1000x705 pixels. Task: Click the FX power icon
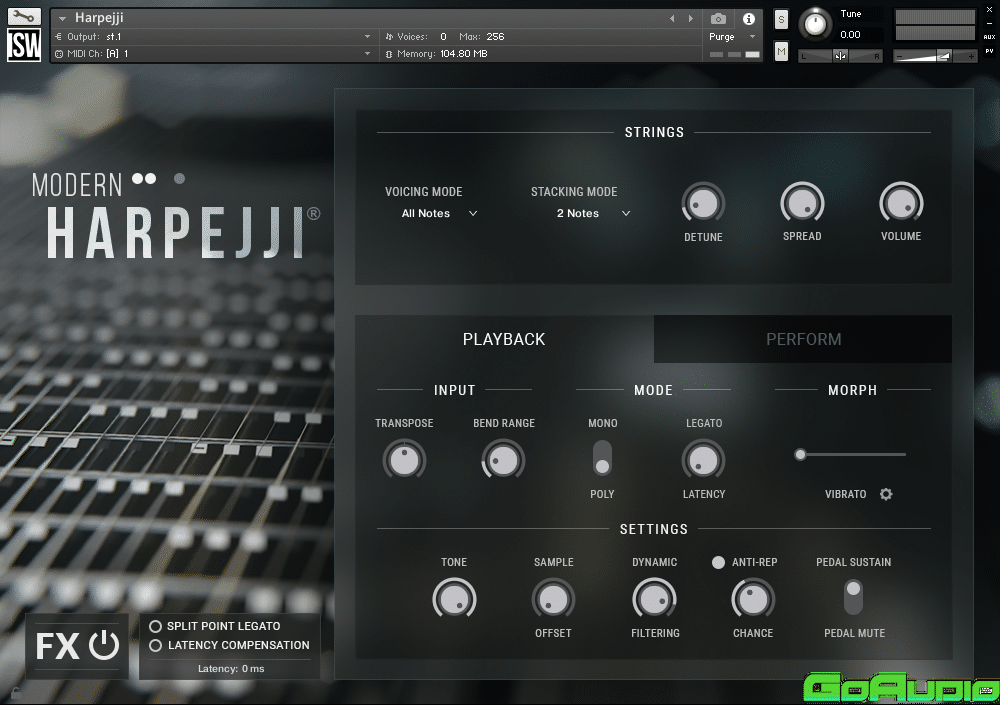point(104,646)
